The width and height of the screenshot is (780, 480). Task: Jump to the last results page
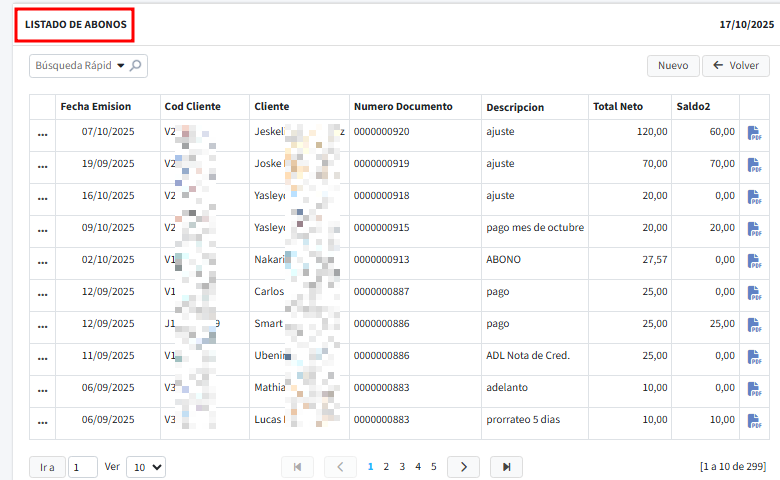[507, 467]
